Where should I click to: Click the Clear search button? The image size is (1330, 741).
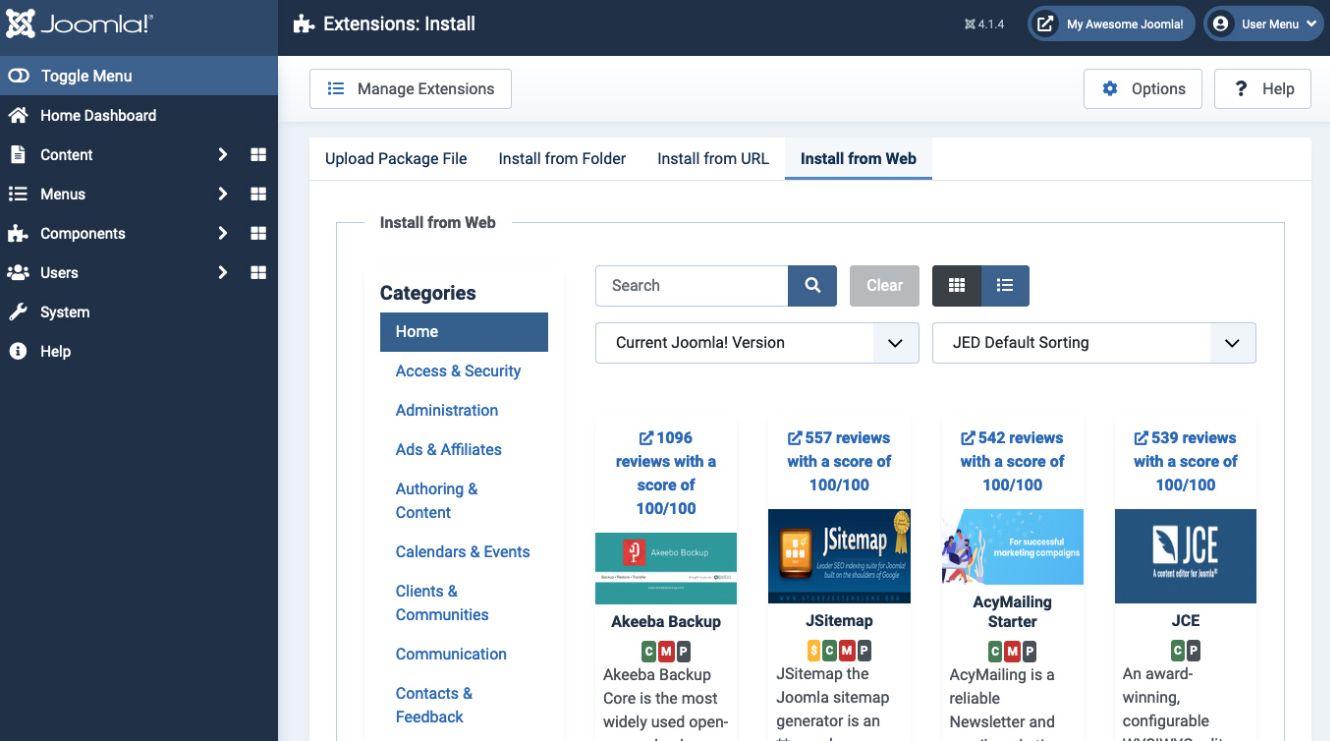pyautogui.click(x=884, y=286)
